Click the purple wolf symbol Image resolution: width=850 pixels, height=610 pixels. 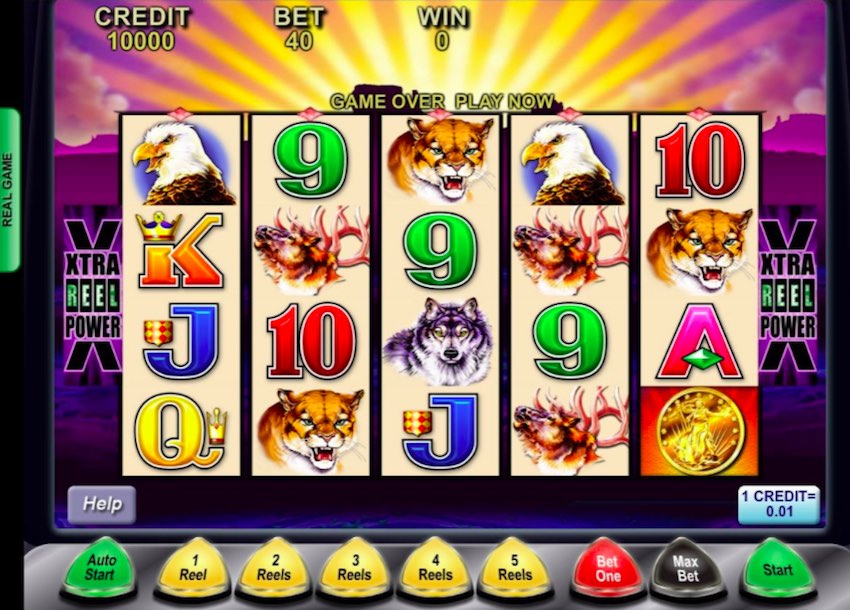coord(439,341)
